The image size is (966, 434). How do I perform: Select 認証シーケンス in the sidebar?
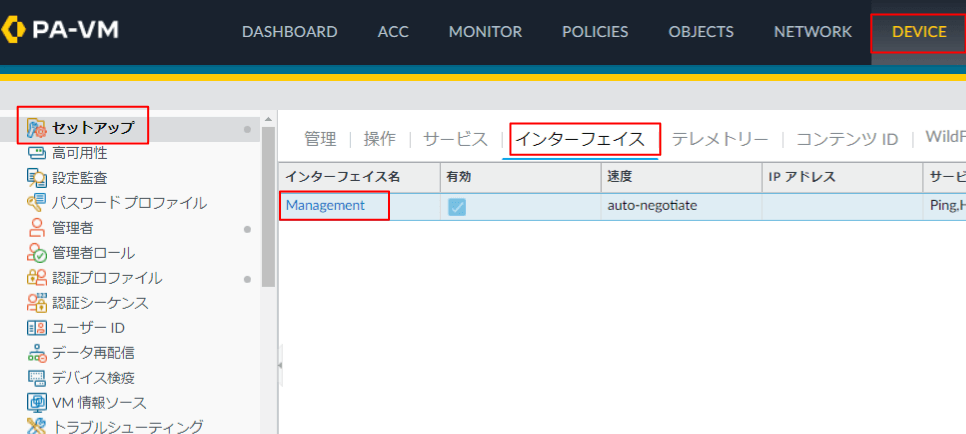coord(100,303)
